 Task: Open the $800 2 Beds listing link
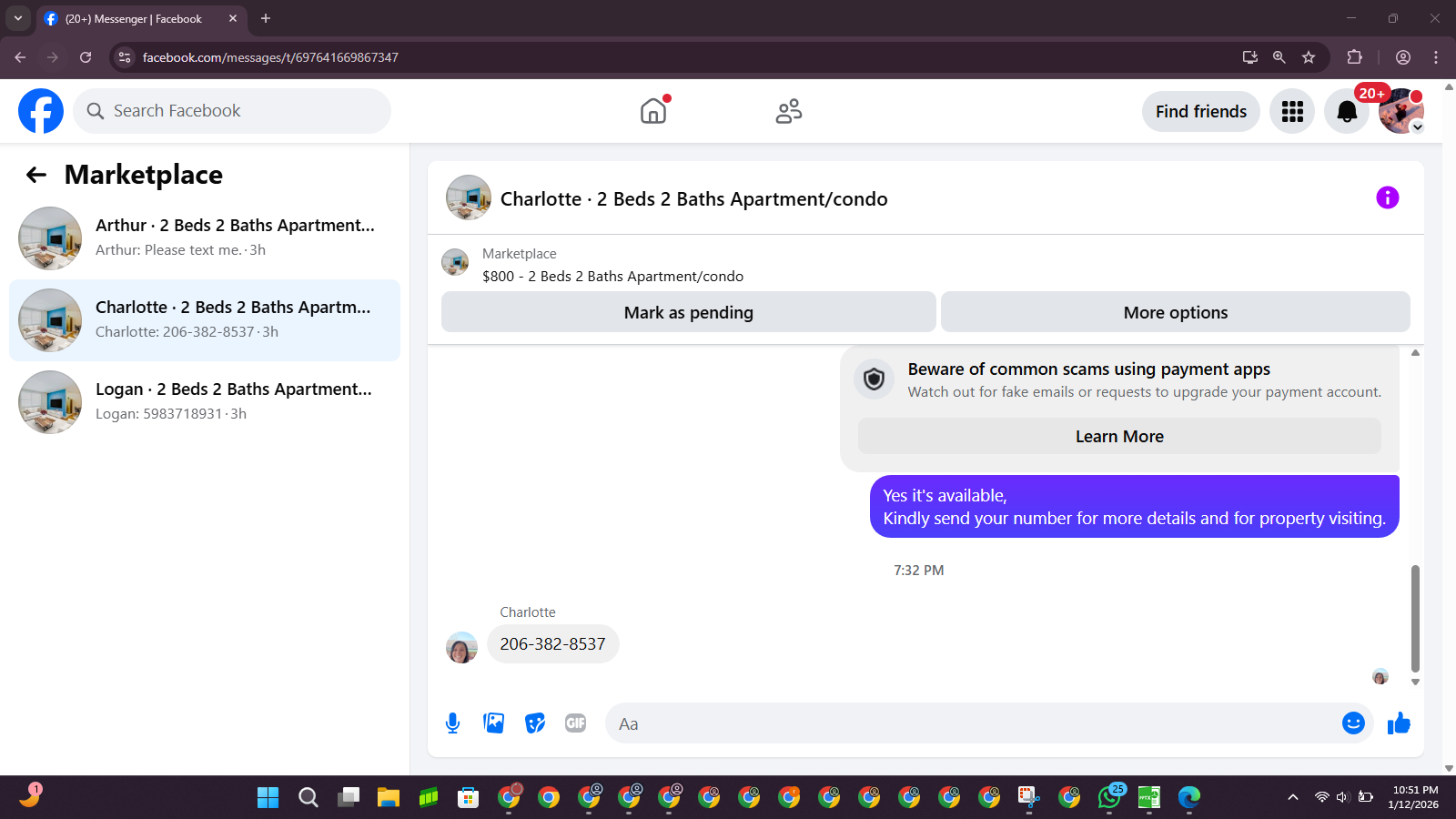tap(612, 276)
